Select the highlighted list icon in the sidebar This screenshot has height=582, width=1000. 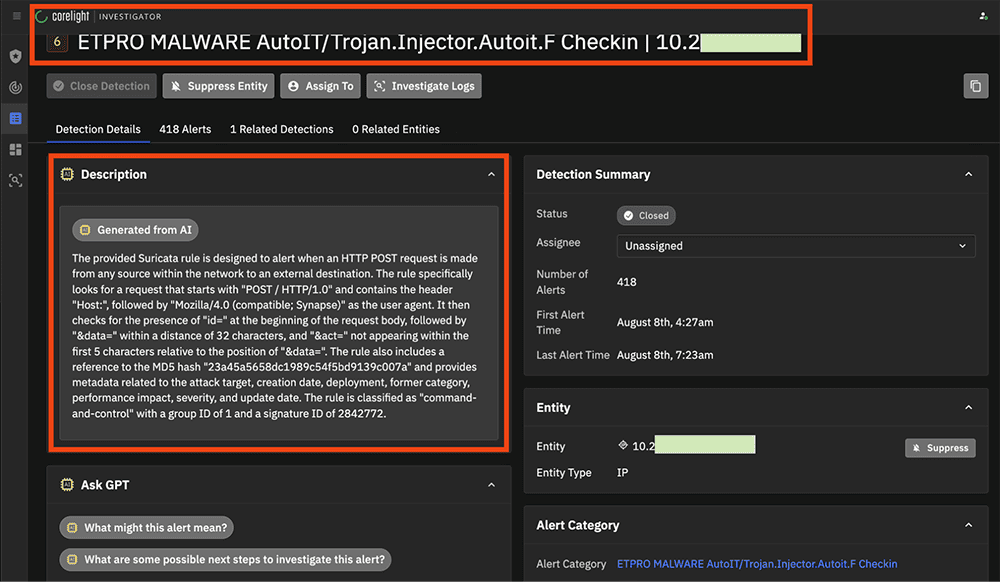pyautogui.click(x=15, y=119)
